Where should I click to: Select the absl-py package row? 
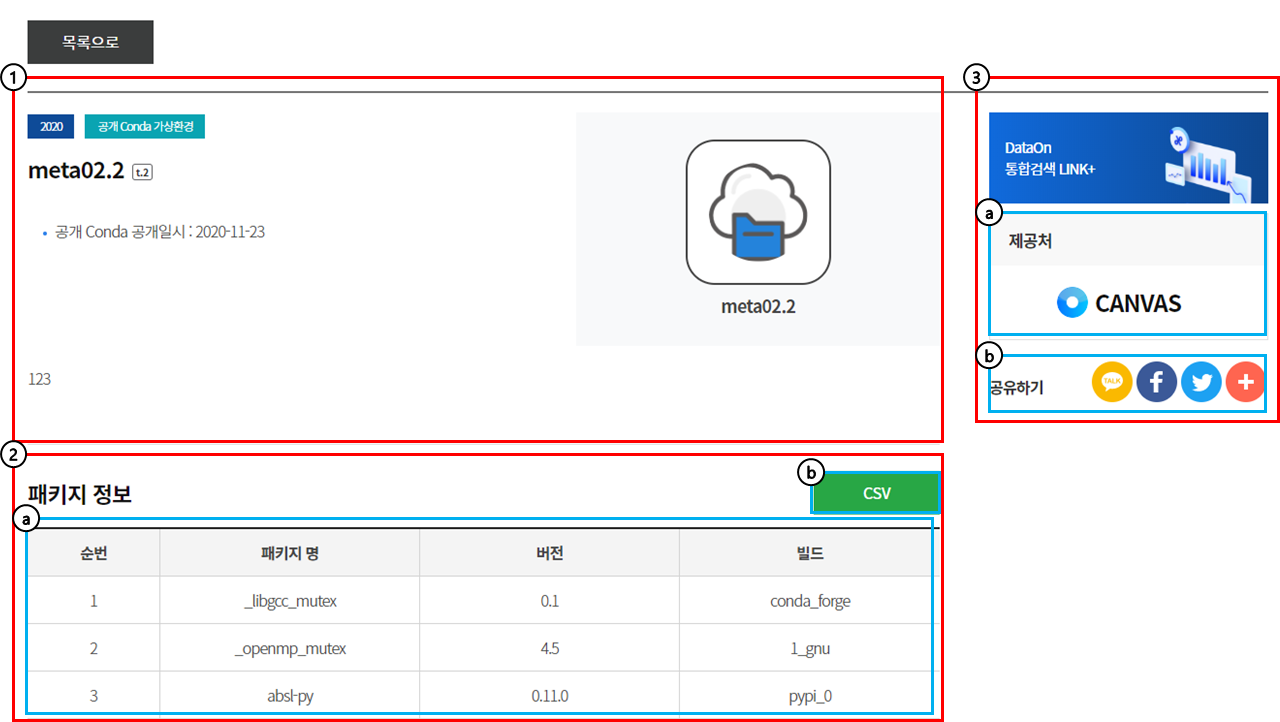click(289, 696)
